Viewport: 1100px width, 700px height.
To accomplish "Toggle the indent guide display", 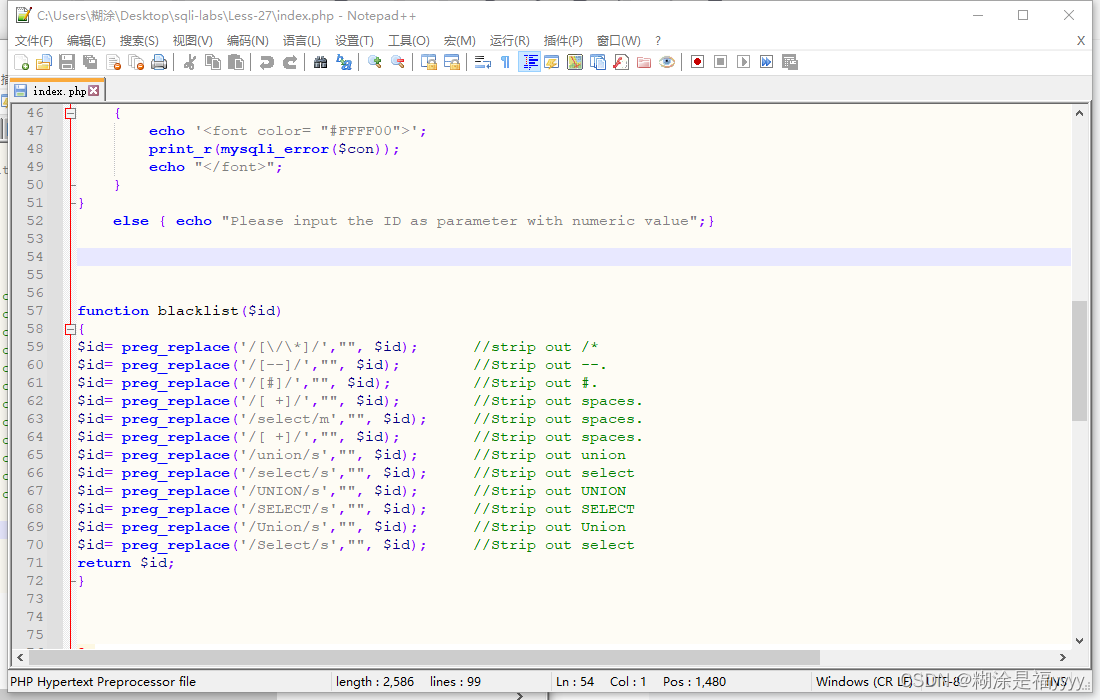I will point(529,62).
